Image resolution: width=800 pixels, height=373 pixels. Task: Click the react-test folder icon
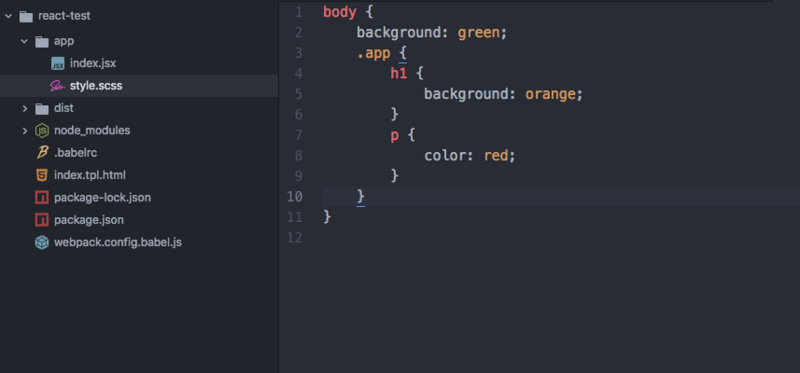(26, 16)
